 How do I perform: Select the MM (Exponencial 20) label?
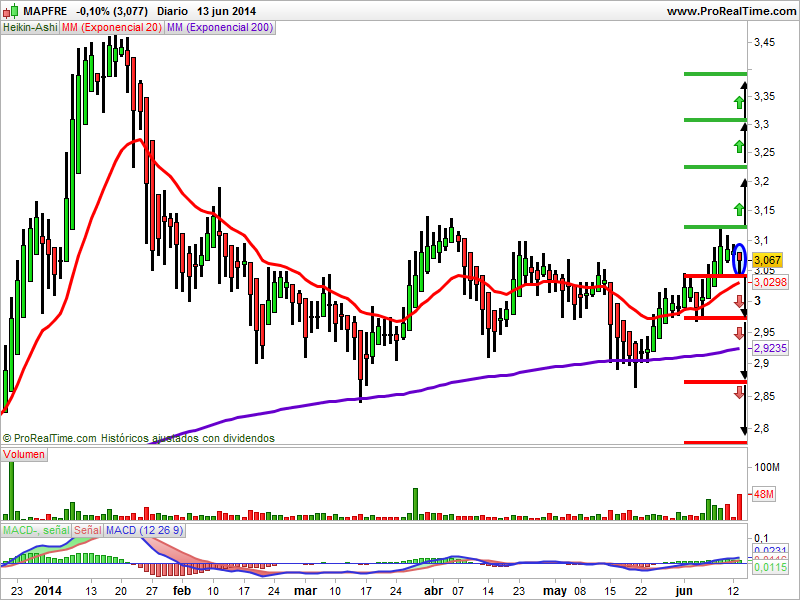click(x=112, y=28)
